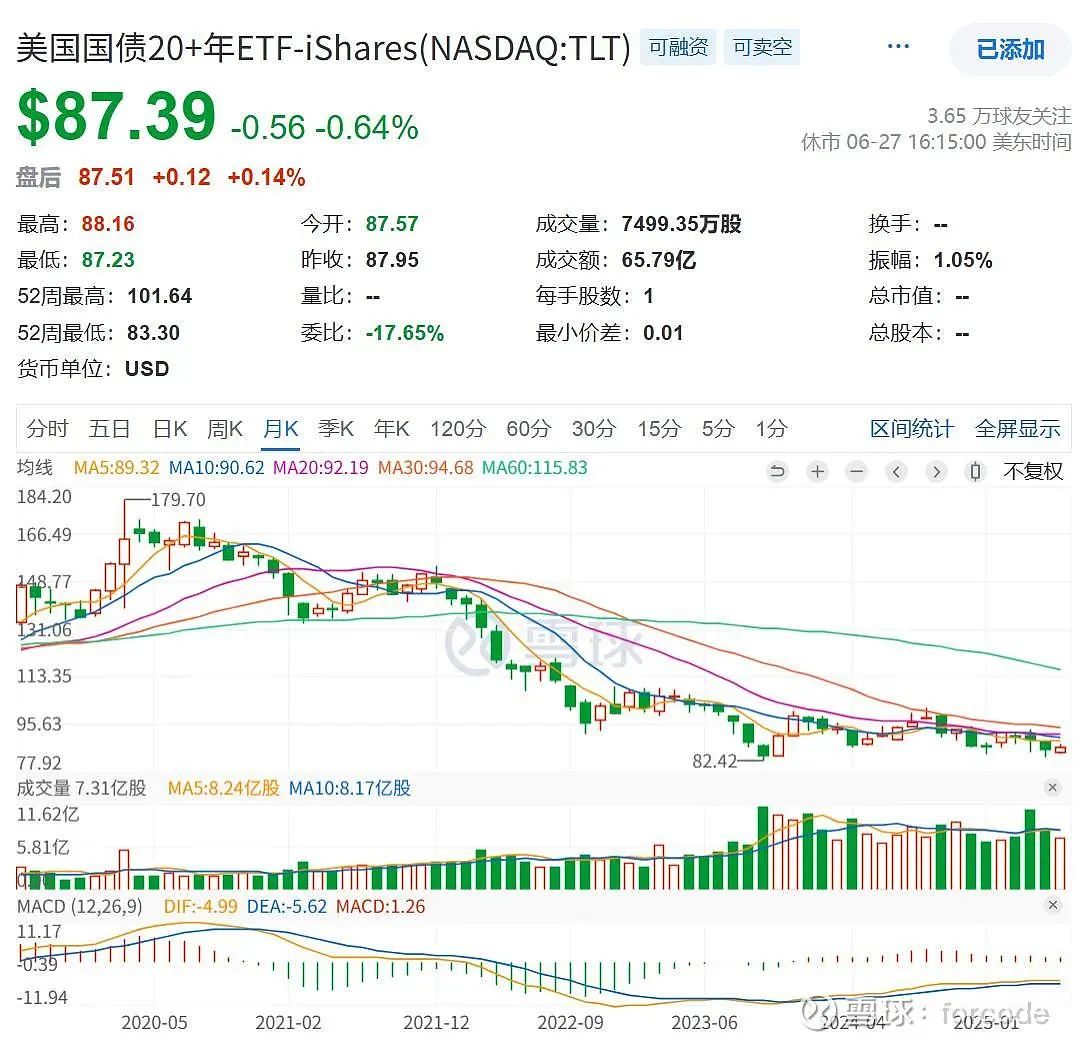Viewport: 1080px width, 1046px height.
Task: Click the 已添加 watchlist button
Action: click(x=1010, y=50)
